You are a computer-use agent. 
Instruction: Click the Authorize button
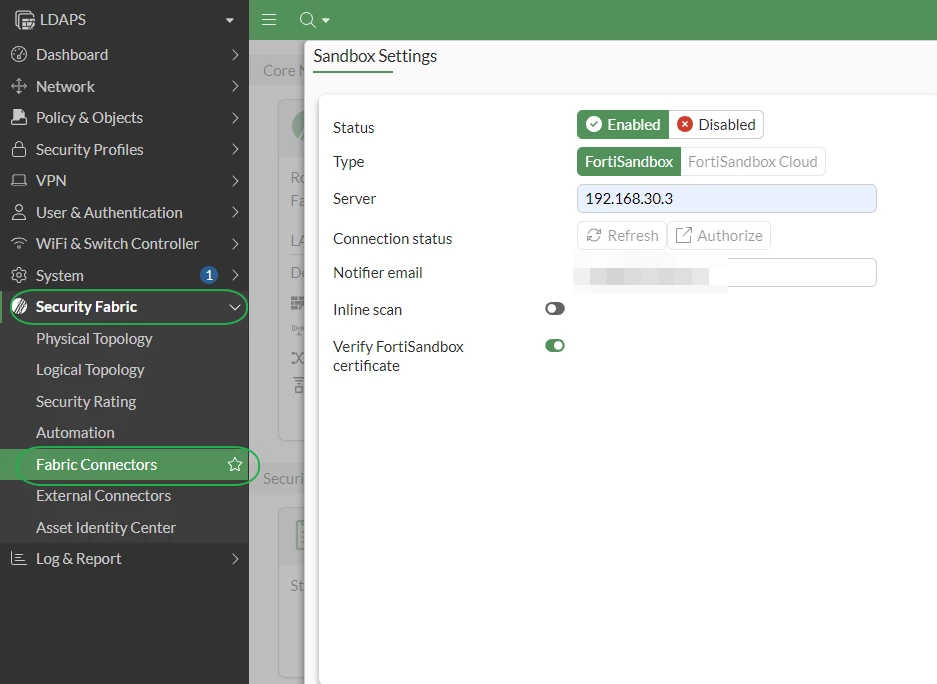point(719,235)
